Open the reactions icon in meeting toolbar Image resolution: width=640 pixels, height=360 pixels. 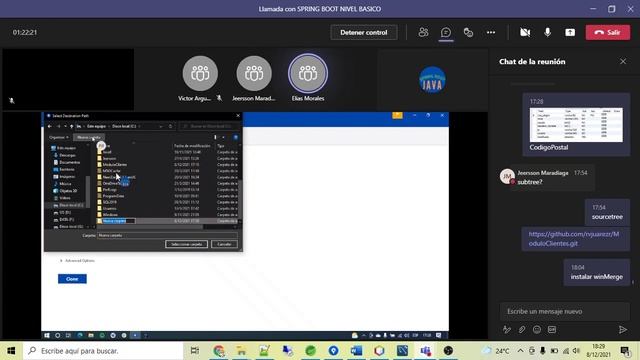pyautogui.click(x=468, y=32)
